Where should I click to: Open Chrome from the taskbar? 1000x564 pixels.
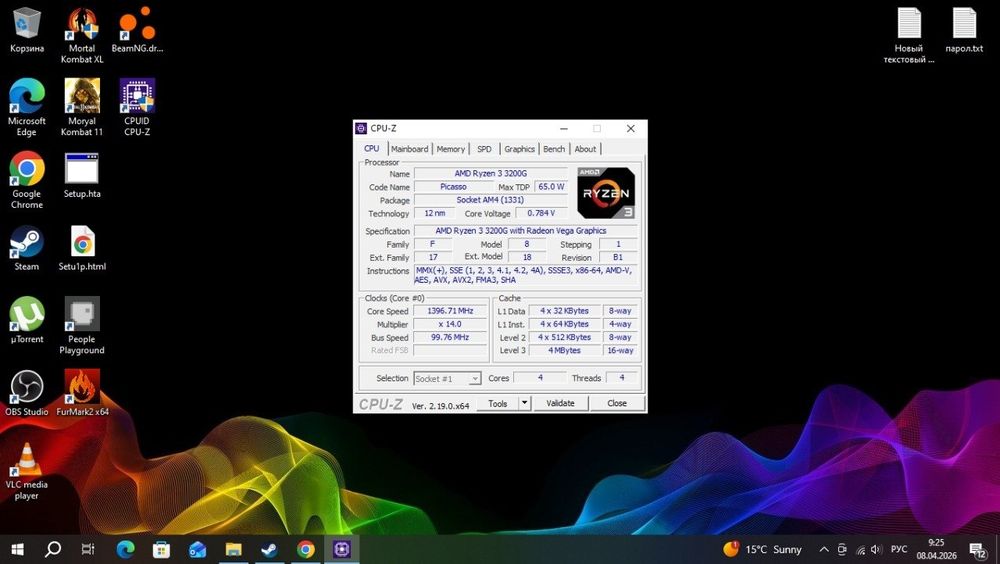pos(305,549)
